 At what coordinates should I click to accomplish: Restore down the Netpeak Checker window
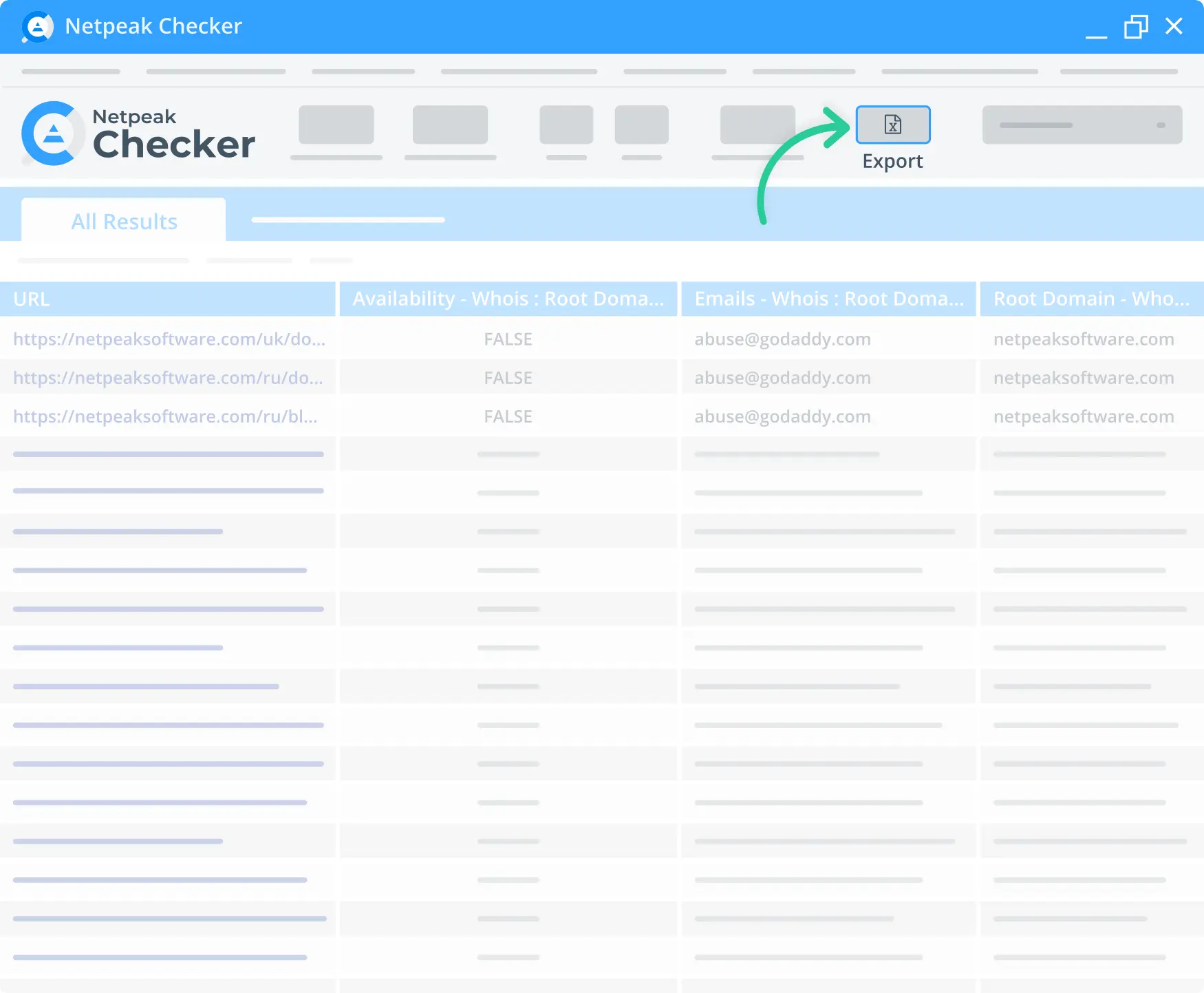1136,27
